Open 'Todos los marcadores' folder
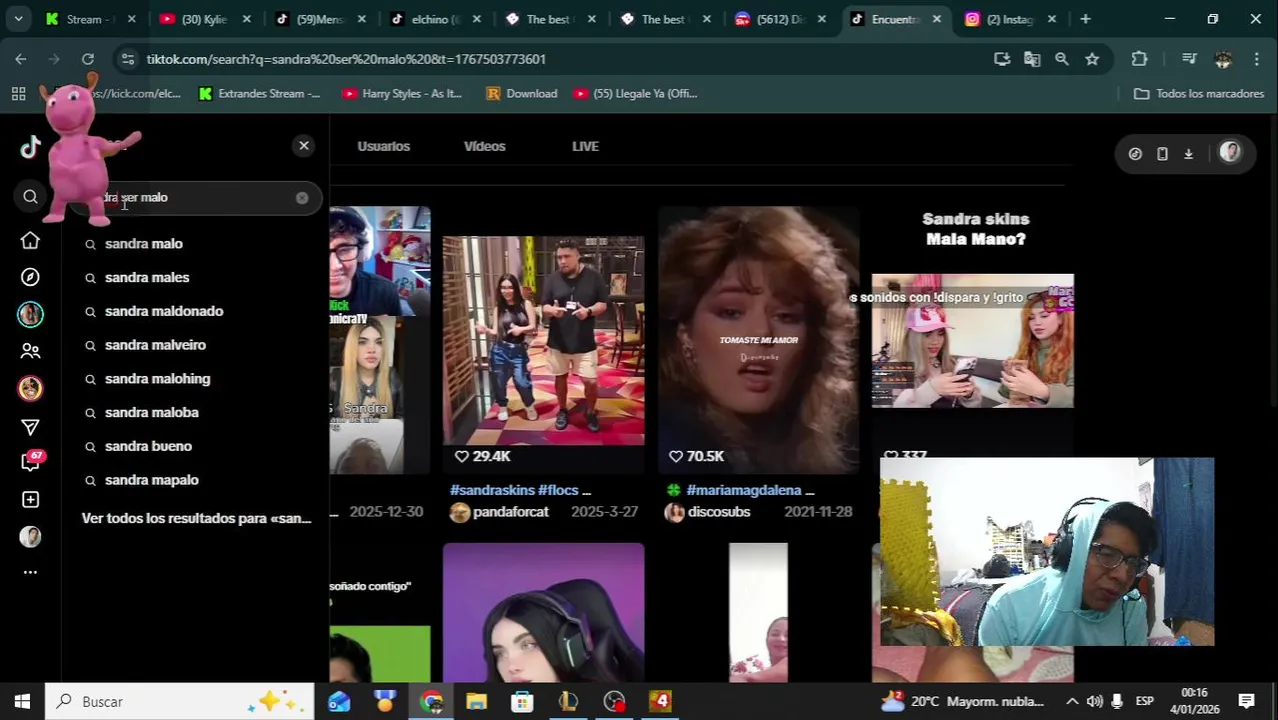The image size is (1278, 720). click(1199, 93)
